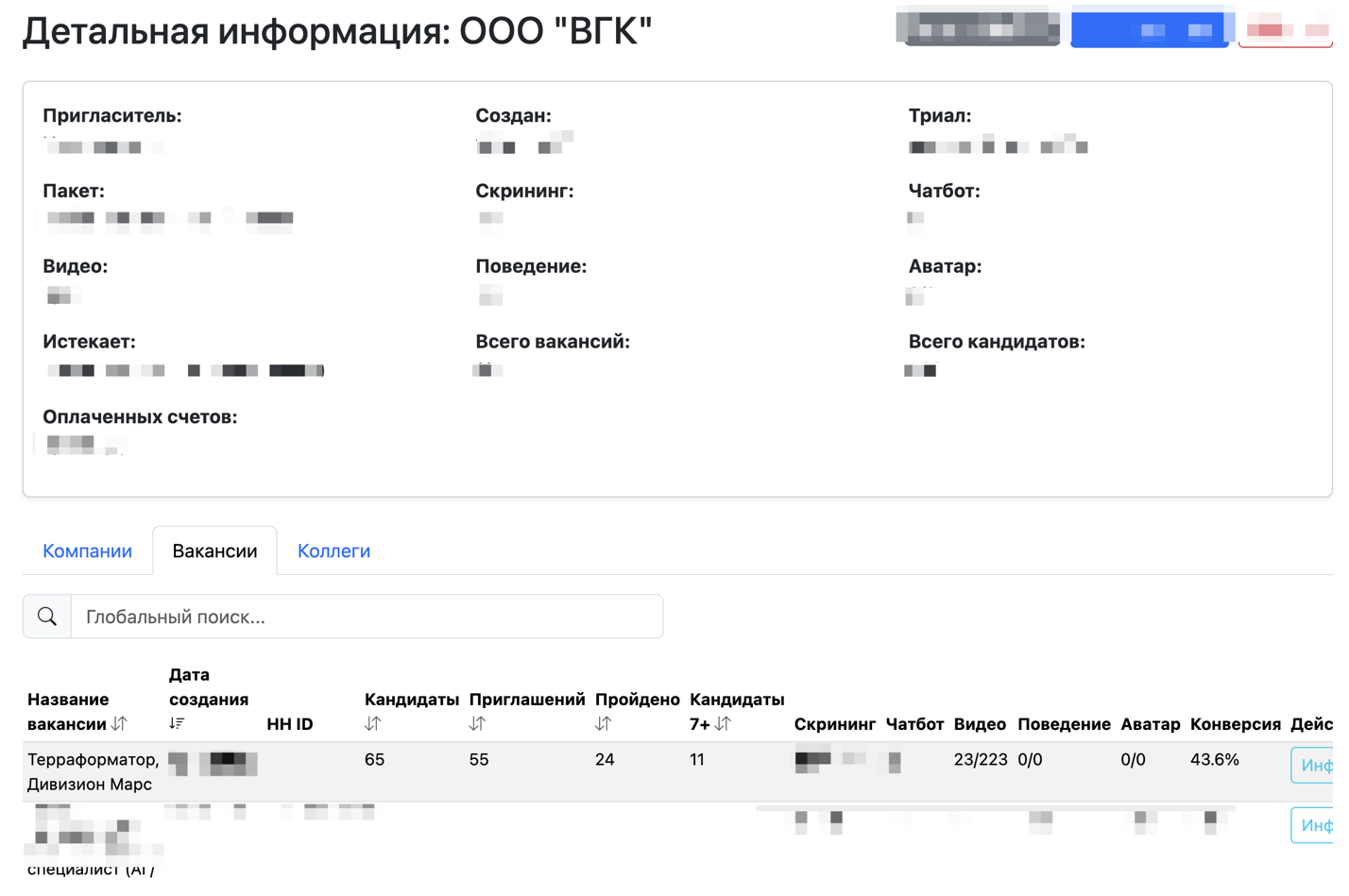Image resolution: width=1349 pixels, height=896 pixels.
Task: Click the magnifier icon beside global search
Action: coord(47,617)
